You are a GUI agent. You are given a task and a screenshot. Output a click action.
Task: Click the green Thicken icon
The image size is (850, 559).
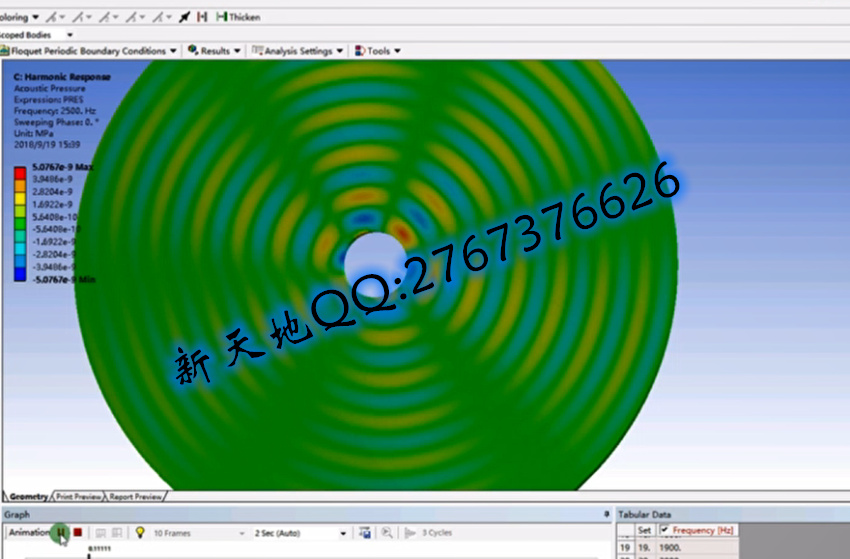coord(221,17)
